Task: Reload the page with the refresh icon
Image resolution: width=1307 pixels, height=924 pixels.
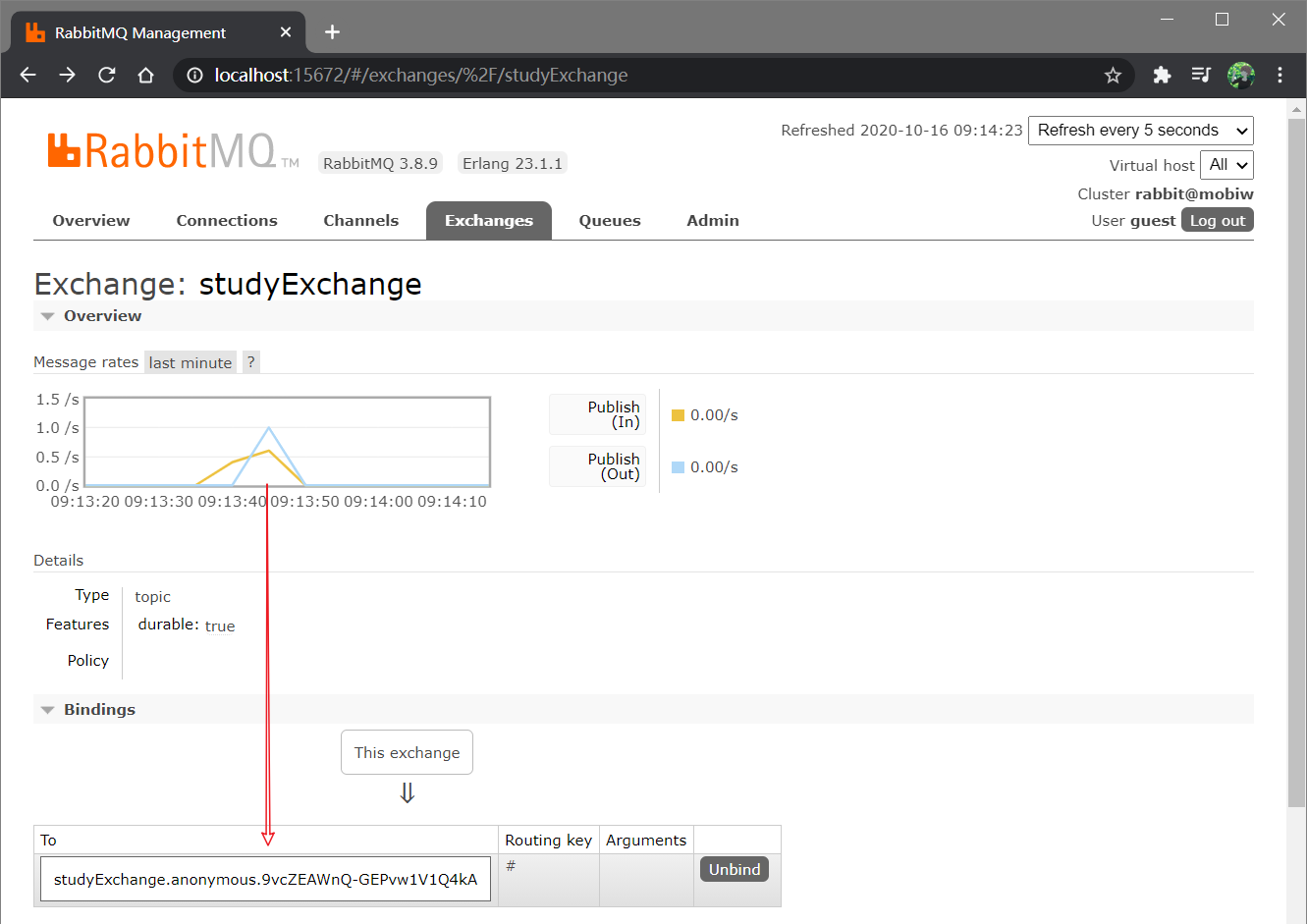Action: tap(107, 75)
